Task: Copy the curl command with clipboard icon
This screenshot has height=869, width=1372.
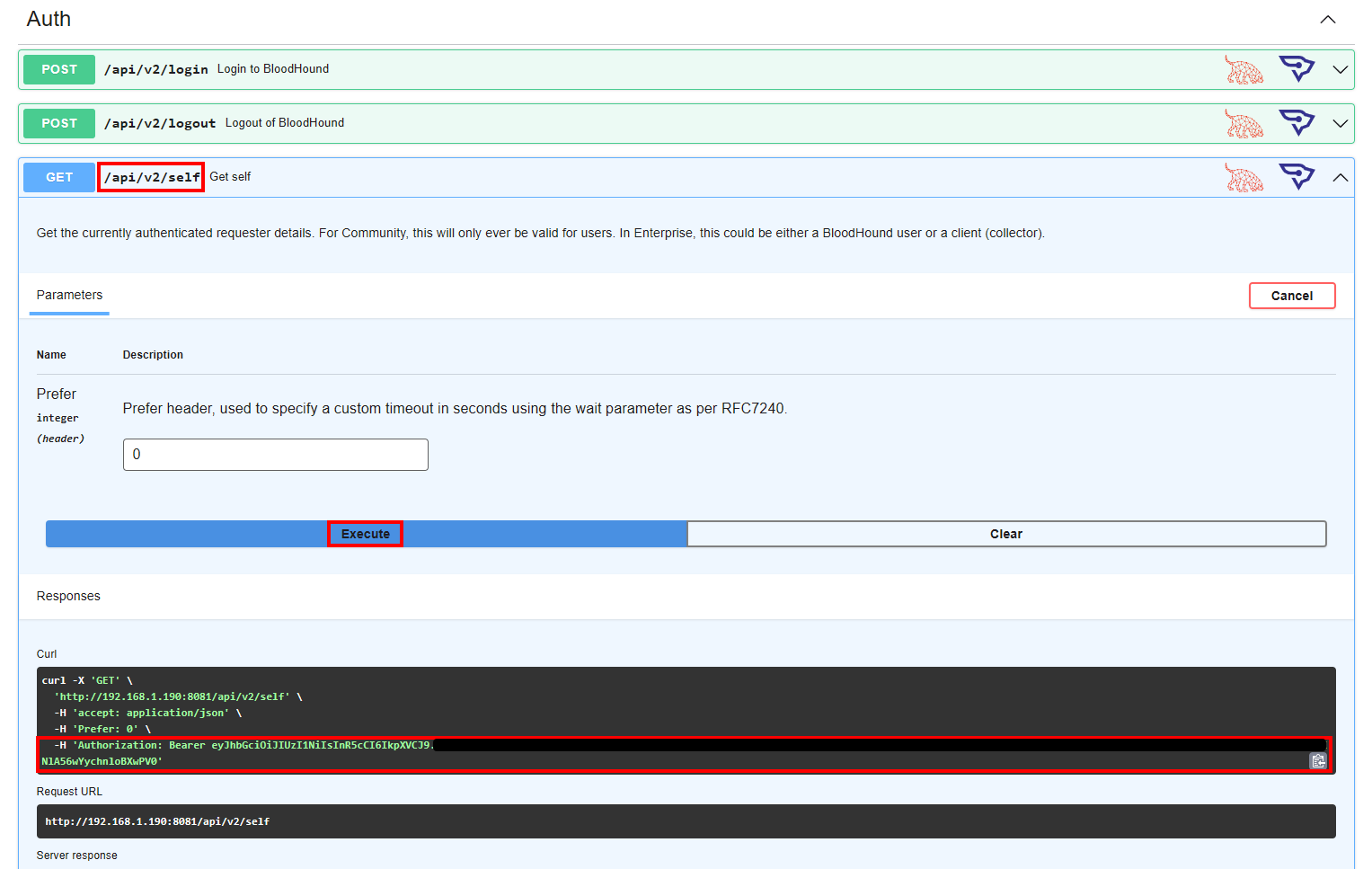Action: (x=1318, y=761)
